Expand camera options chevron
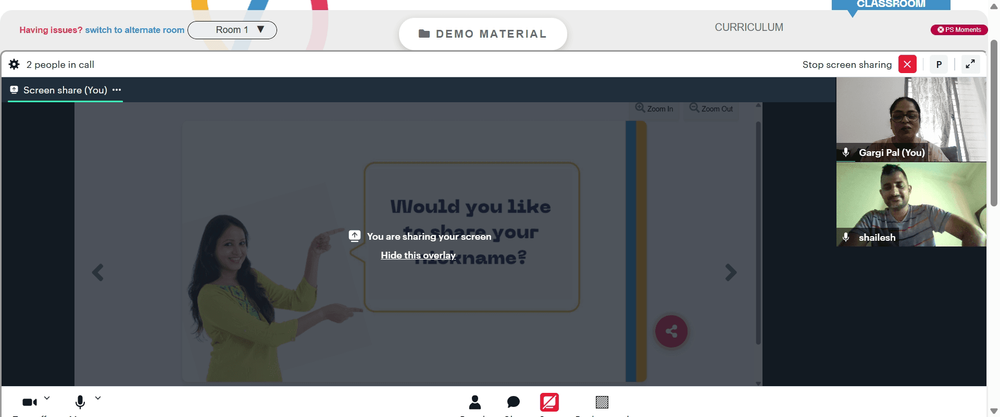1000x417 pixels. point(47,398)
